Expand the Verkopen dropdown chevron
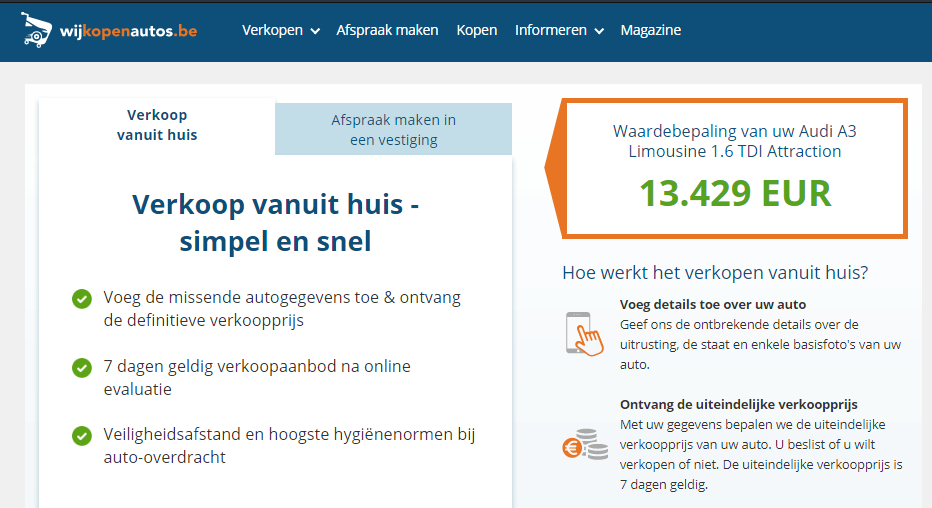 click(x=315, y=31)
